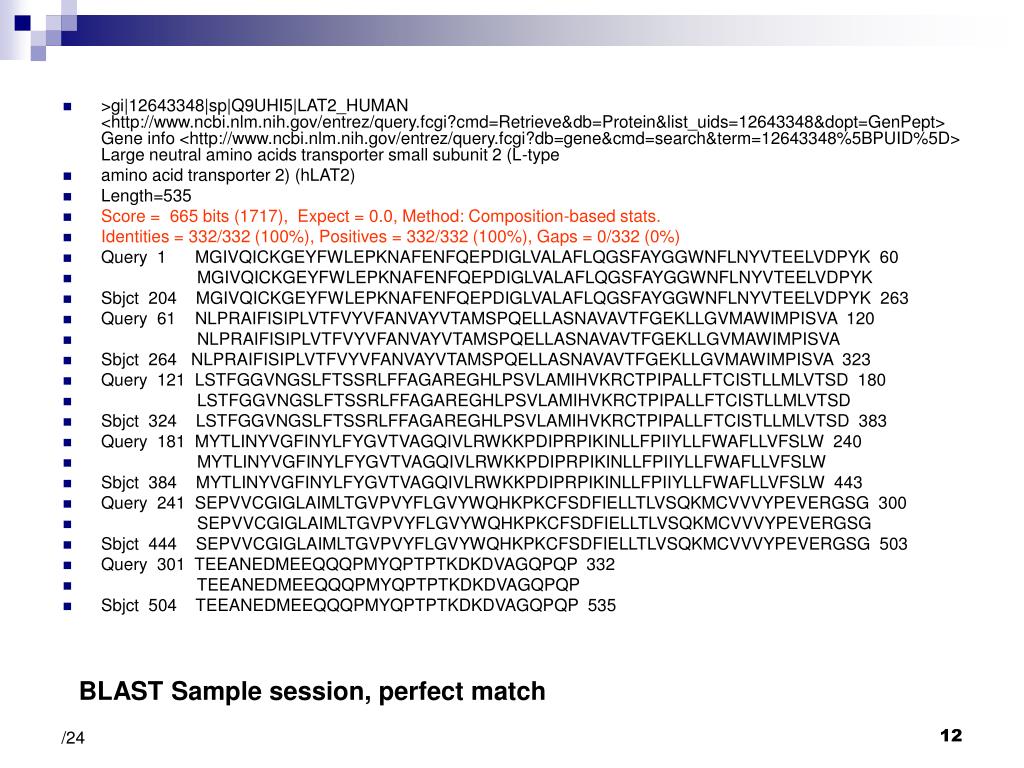1024x768 pixels.
Task: Click the red Identities = 332/332 line
Action: tap(391, 236)
